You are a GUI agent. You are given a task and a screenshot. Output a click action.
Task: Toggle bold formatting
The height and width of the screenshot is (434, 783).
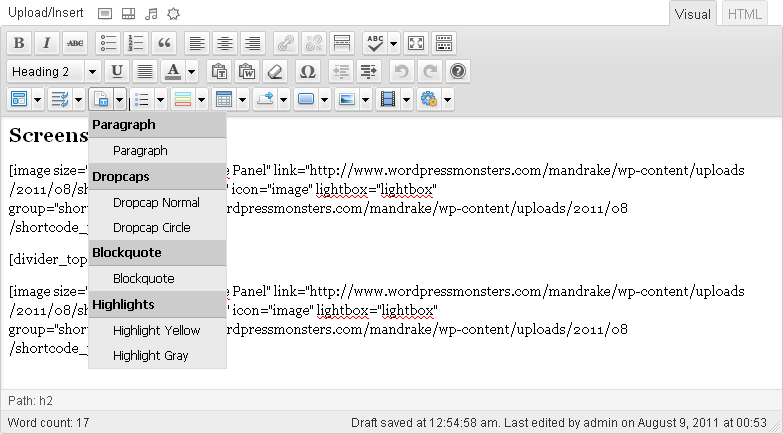pos(19,43)
